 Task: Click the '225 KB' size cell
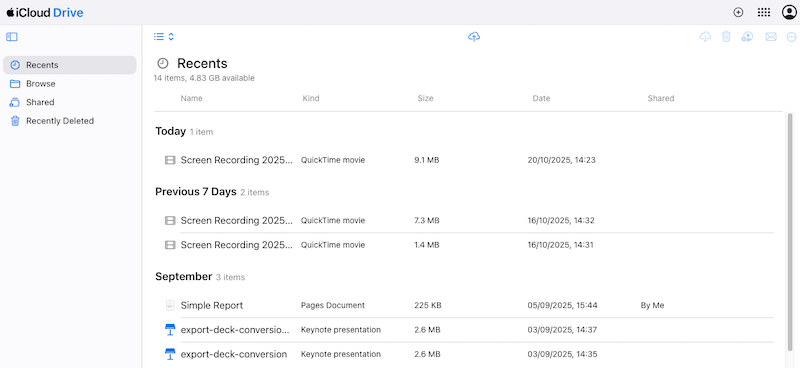tap(428, 305)
